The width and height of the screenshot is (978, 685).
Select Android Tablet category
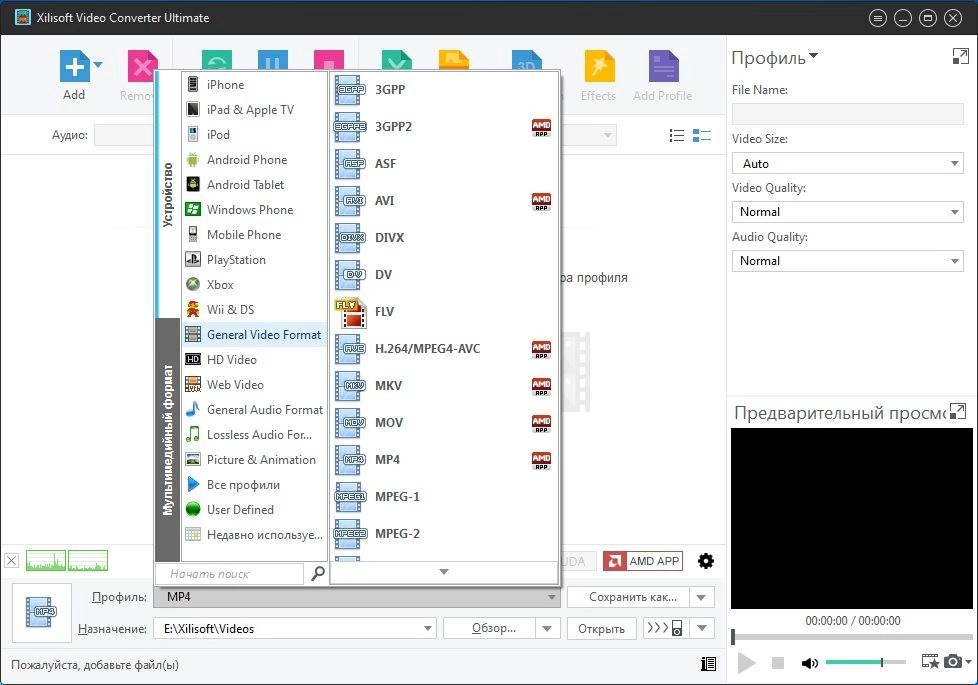click(254, 184)
